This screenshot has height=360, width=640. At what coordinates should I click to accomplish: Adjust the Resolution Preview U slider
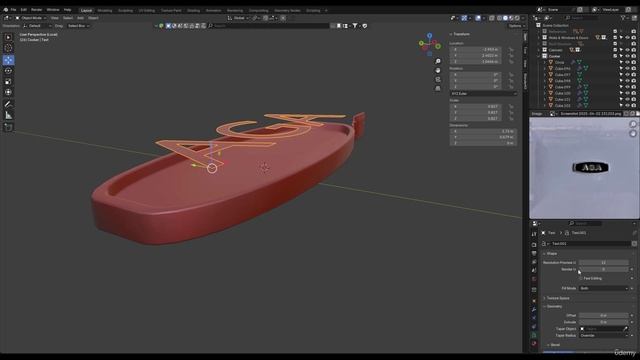click(x=604, y=262)
